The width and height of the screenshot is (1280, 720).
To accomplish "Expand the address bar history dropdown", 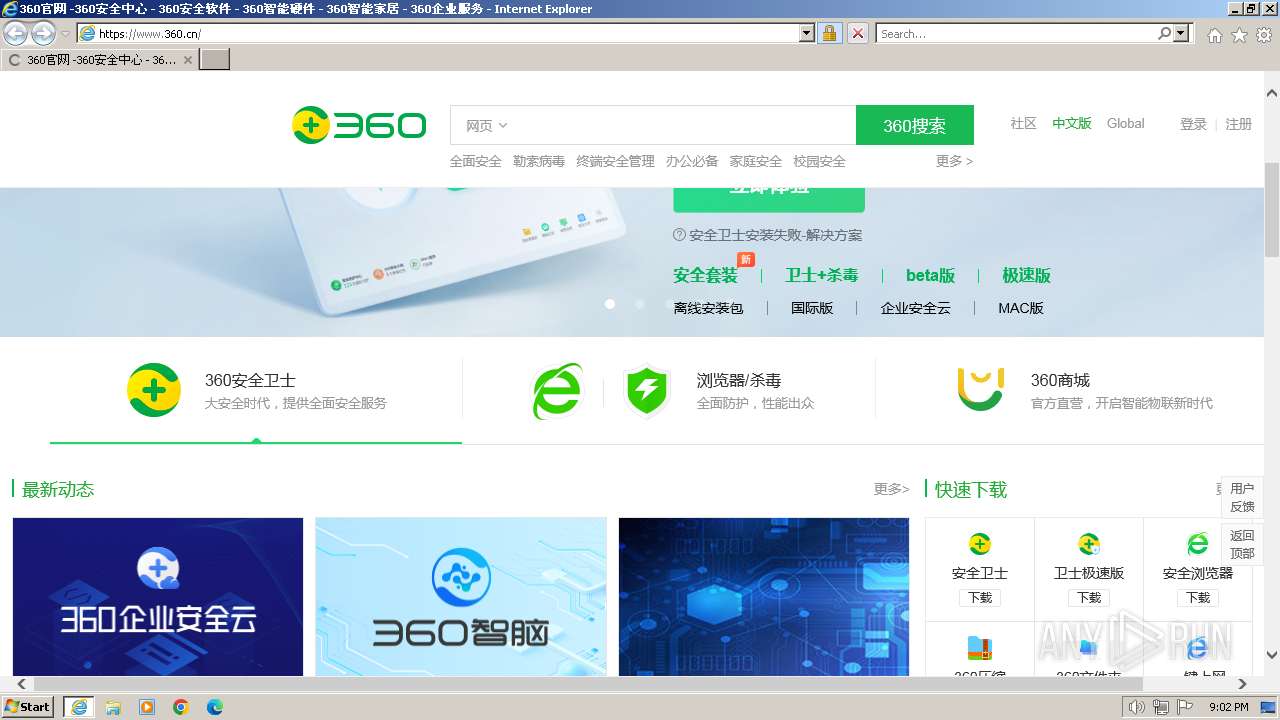I will tap(807, 33).
